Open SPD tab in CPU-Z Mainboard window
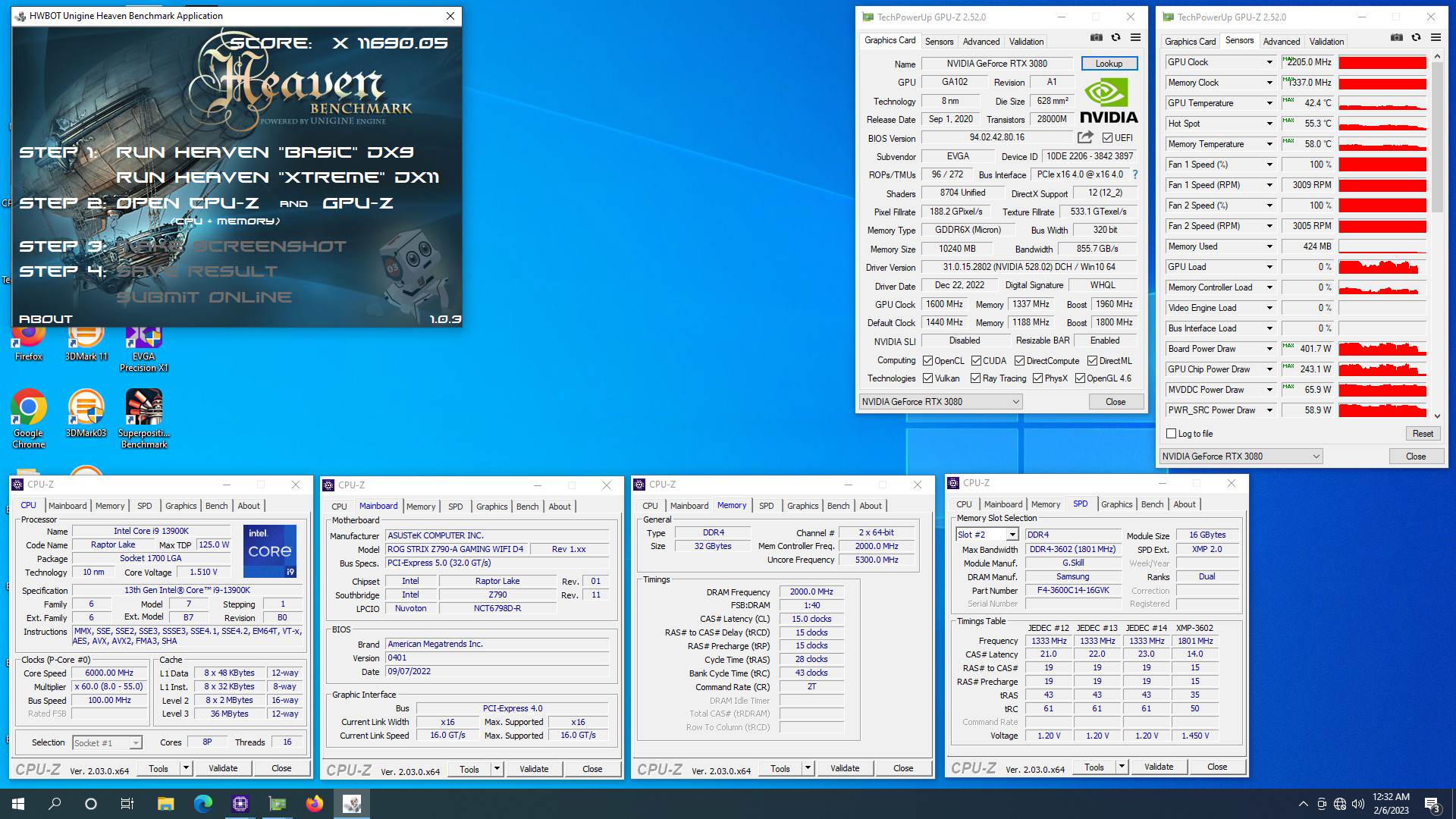The height and width of the screenshot is (819, 1456). click(x=455, y=507)
